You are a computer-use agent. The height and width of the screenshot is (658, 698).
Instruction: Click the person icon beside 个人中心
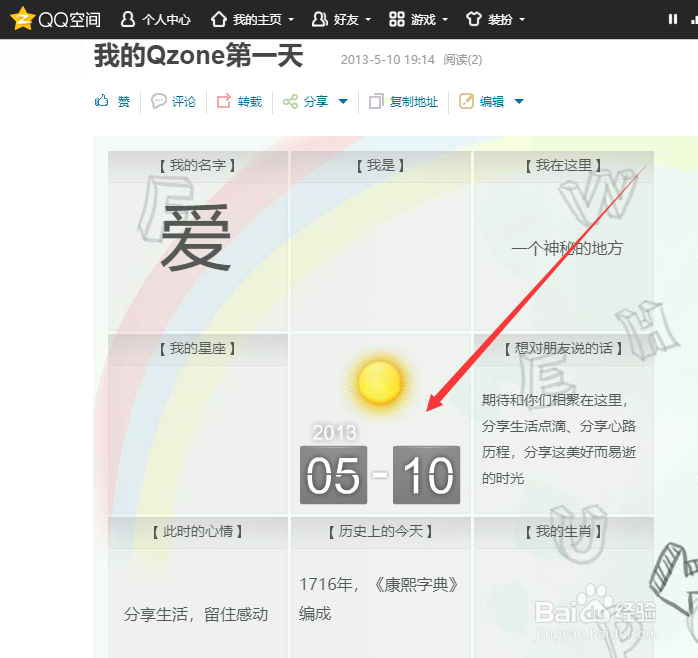[x=128, y=19]
